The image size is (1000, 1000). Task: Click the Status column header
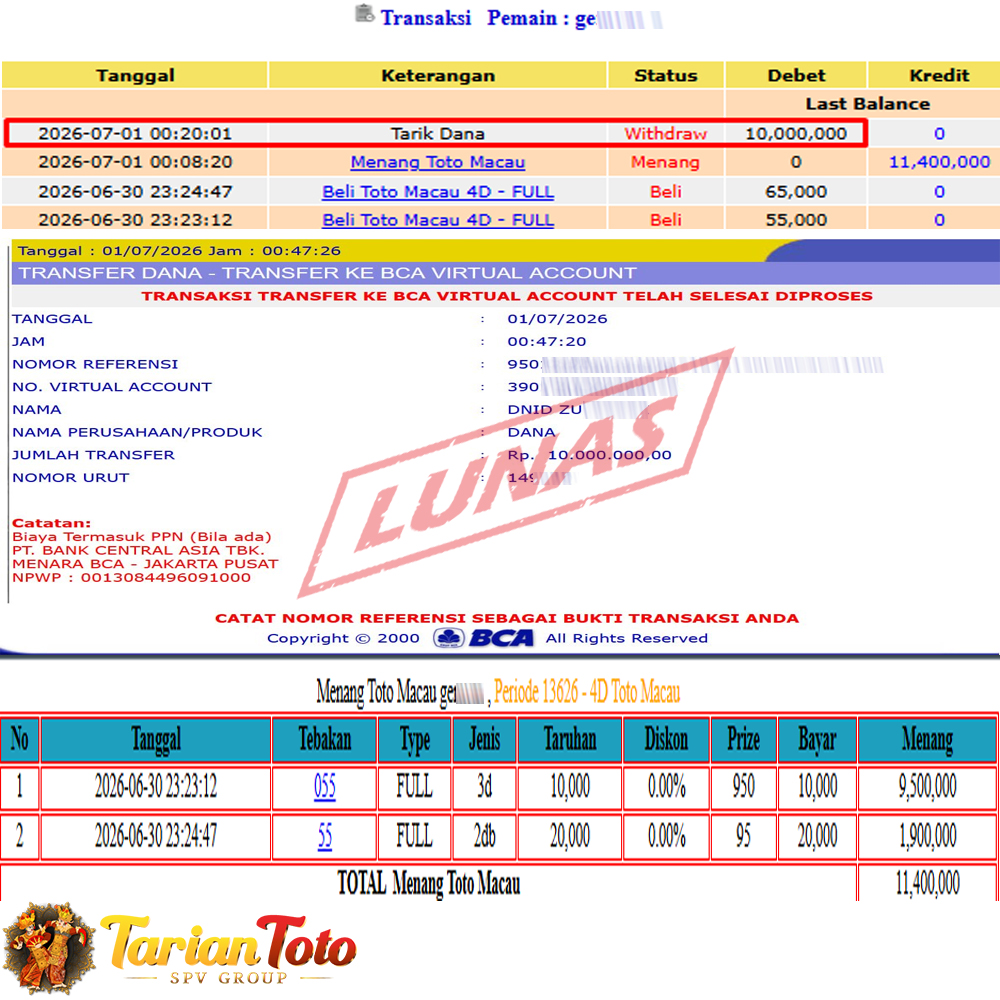666,75
